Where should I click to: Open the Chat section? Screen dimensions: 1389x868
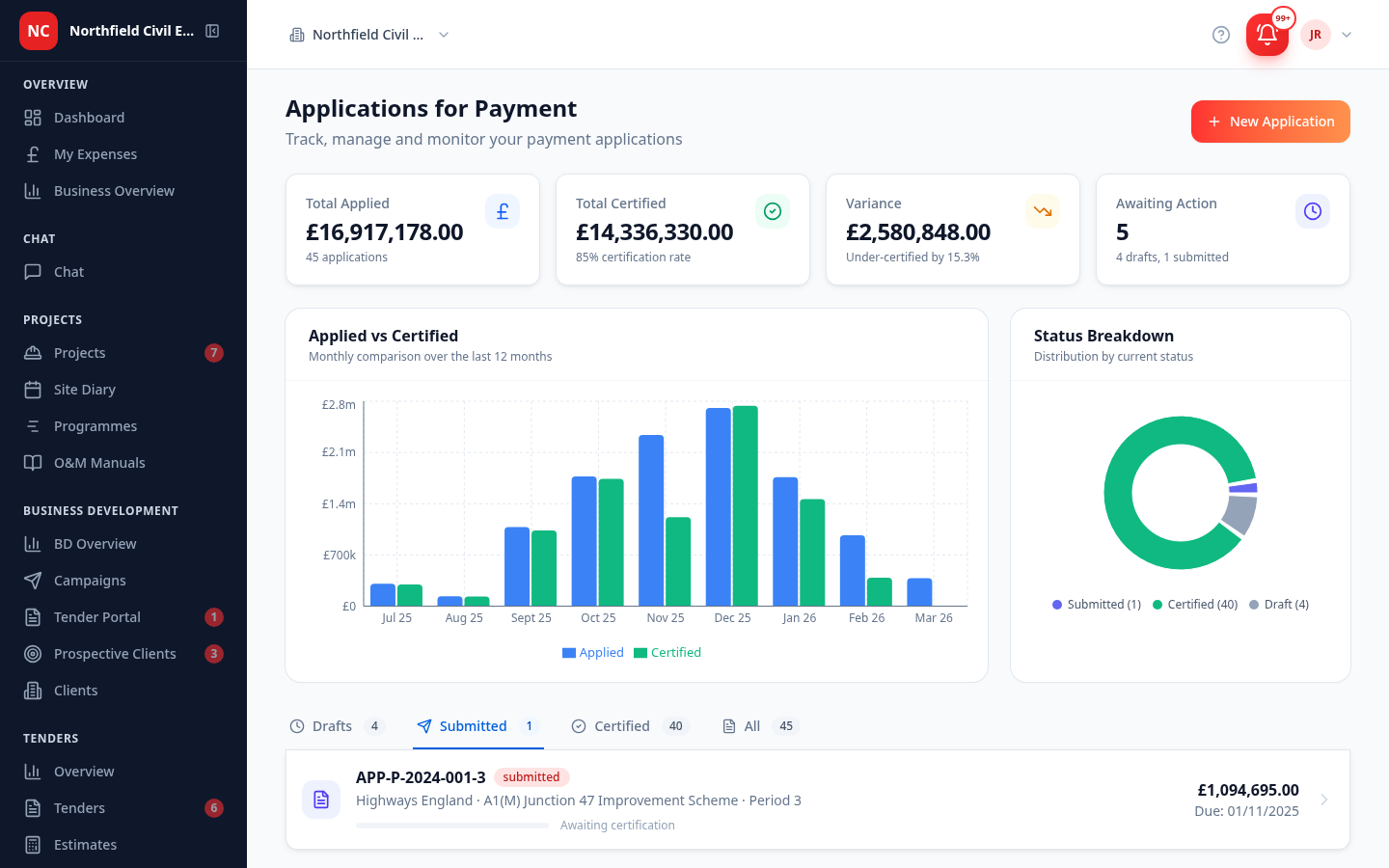tap(123, 272)
